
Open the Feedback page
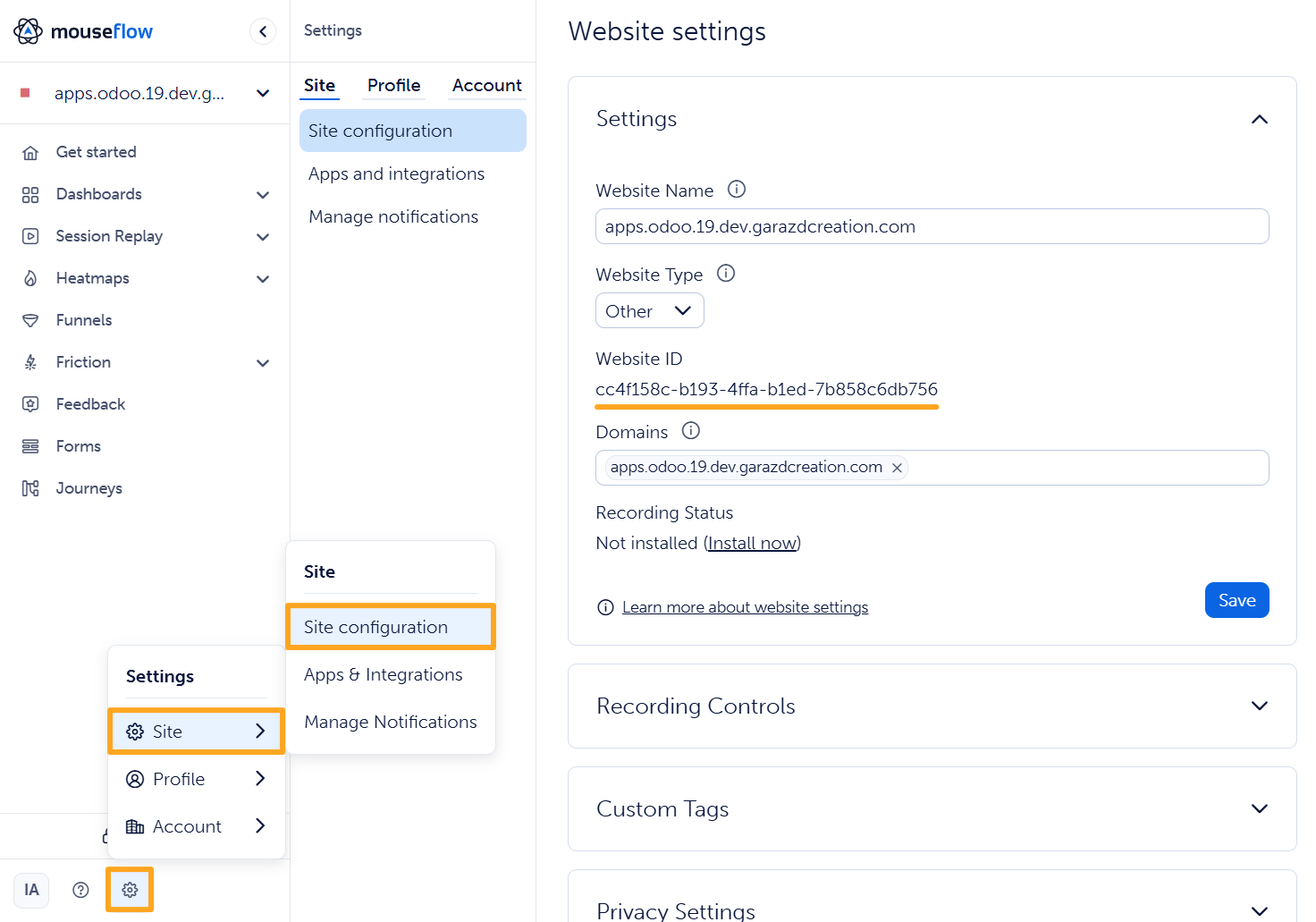[90, 404]
